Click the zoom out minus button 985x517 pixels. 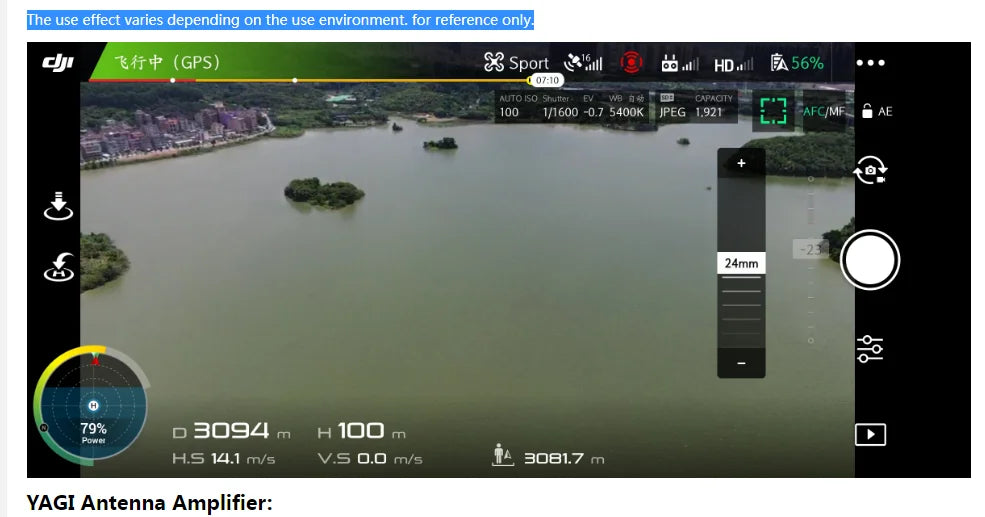[x=741, y=363]
